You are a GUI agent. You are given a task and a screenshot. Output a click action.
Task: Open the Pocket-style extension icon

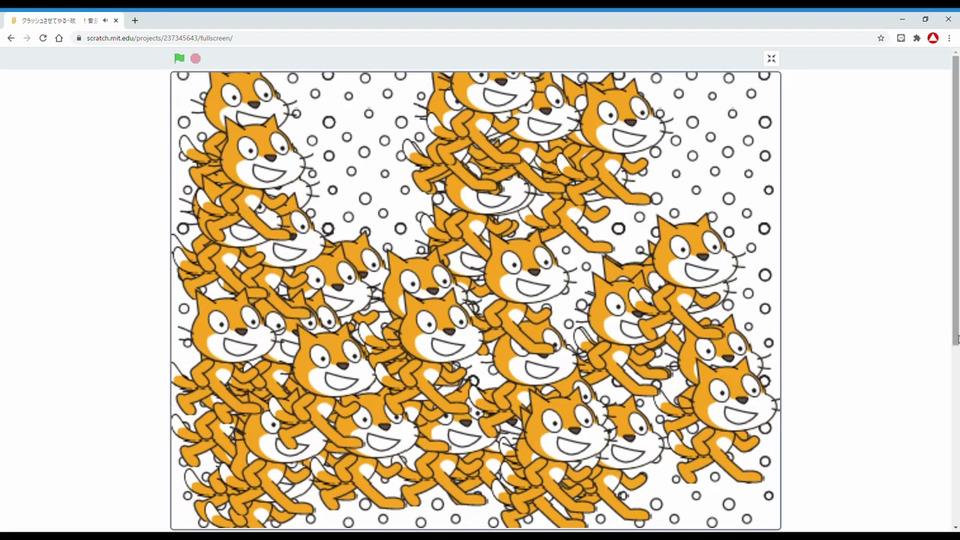pyautogui.click(x=901, y=38)
